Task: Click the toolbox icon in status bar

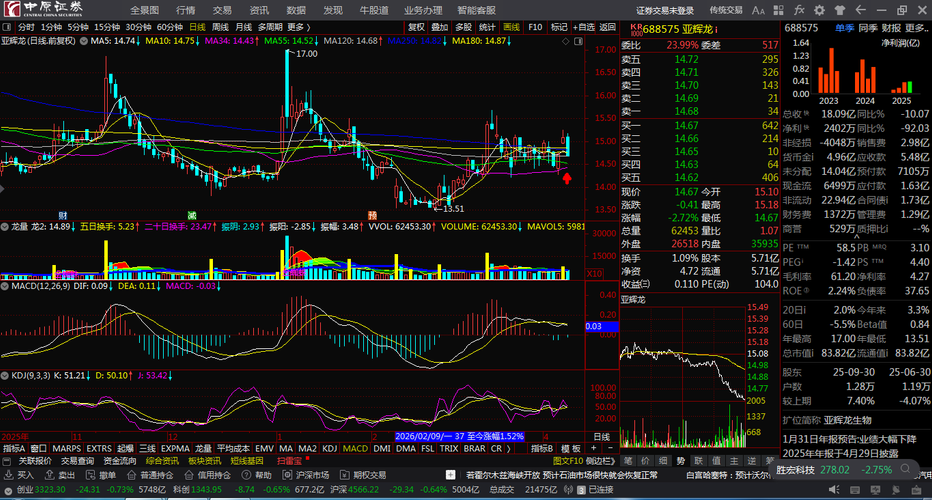Action: pos(916,490)
